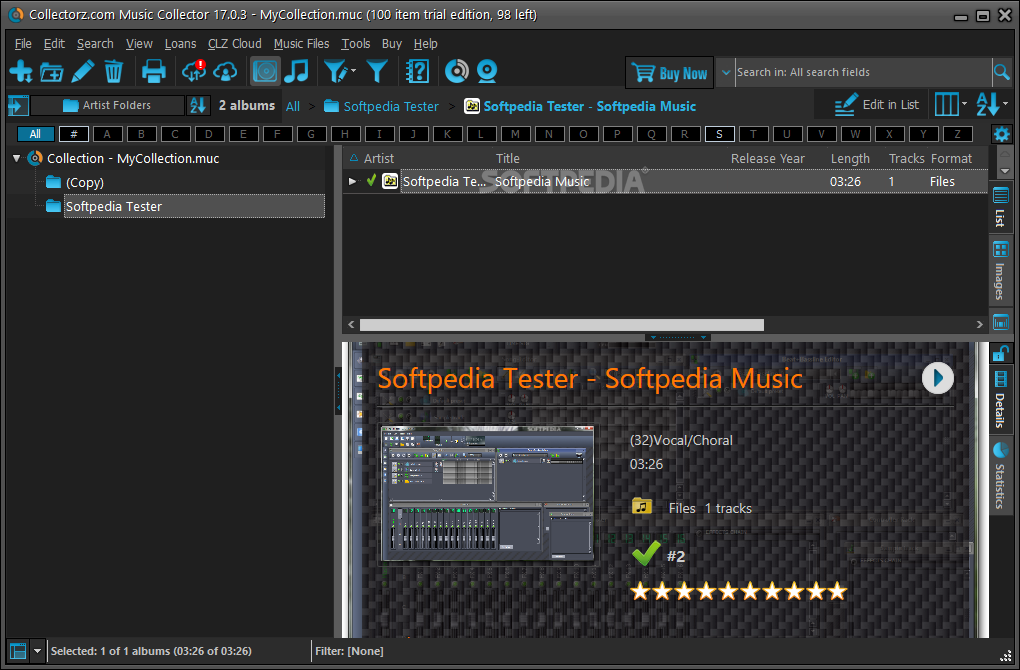This screenshot has width=1020, height=670.
Task: Click the alphabet bar settings gear
Action: click(x=1002, y=135)
